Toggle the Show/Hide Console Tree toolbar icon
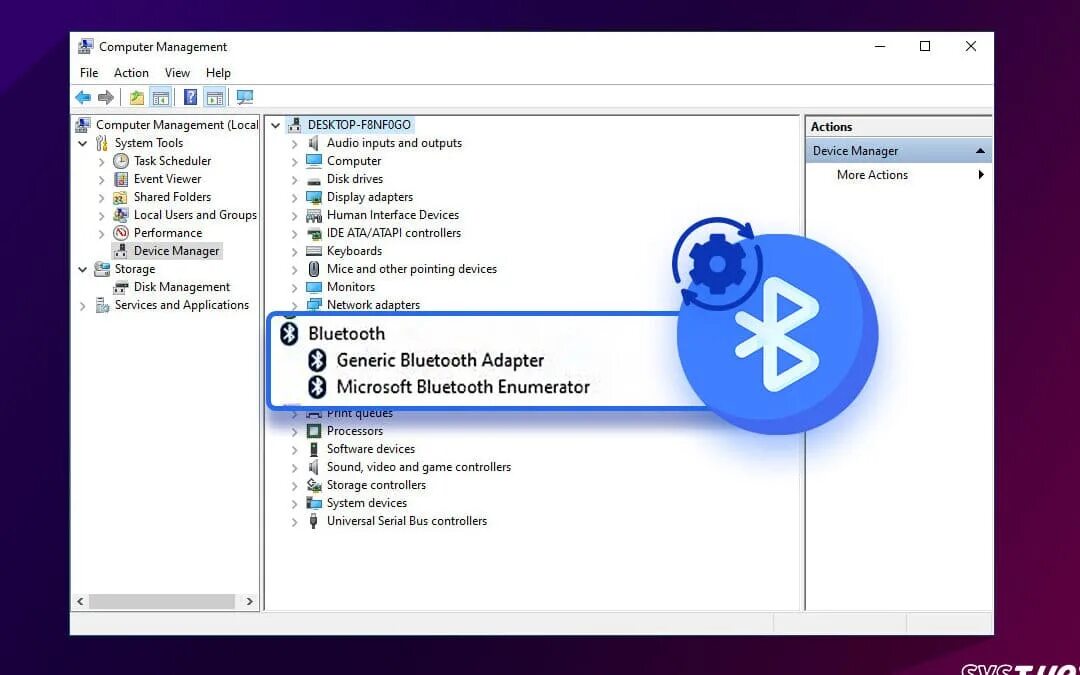The width and height of the screenshot is (1080, 675). 160,98
